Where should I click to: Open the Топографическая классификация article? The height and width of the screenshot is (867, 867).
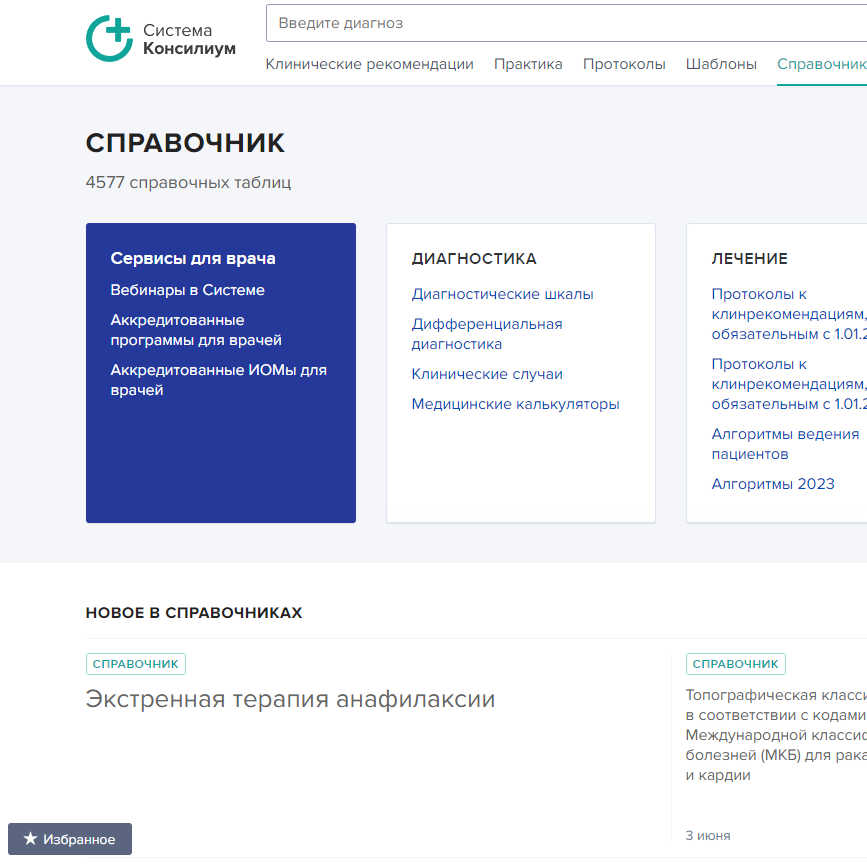pyautogui.click(x=776, y=735)
